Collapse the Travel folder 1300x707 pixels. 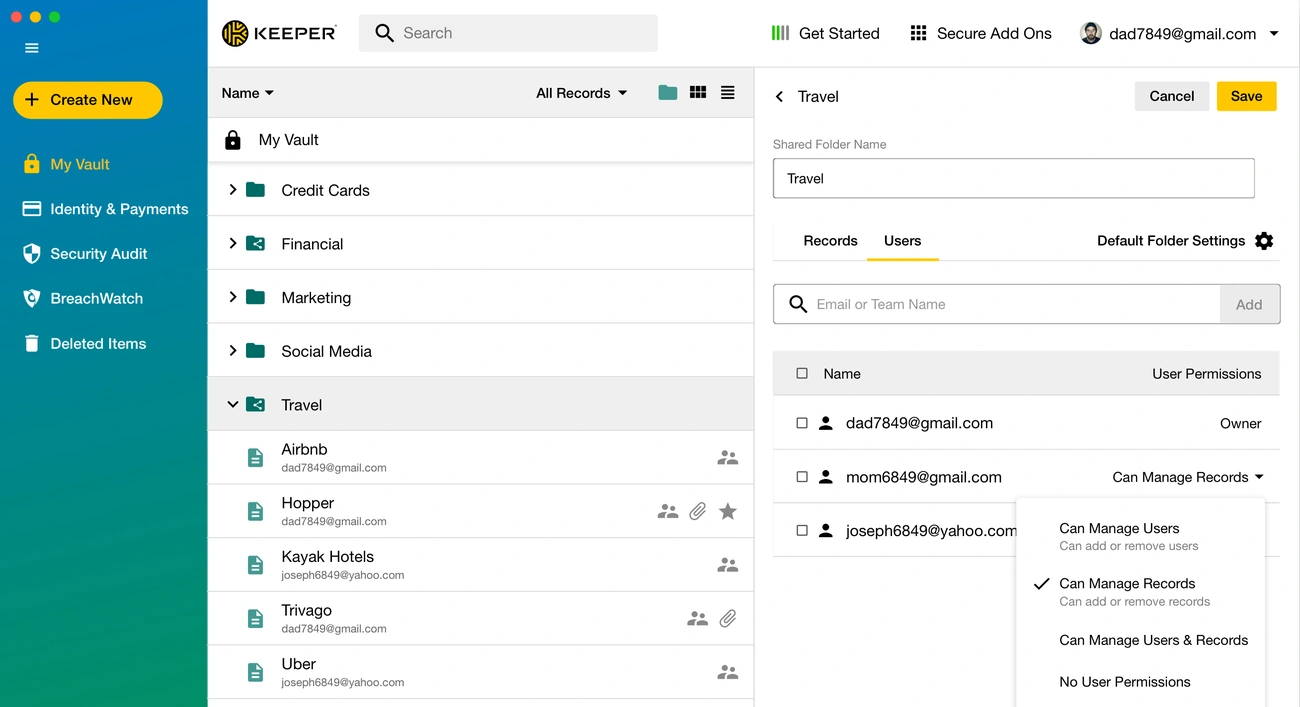tap(232, 404)
